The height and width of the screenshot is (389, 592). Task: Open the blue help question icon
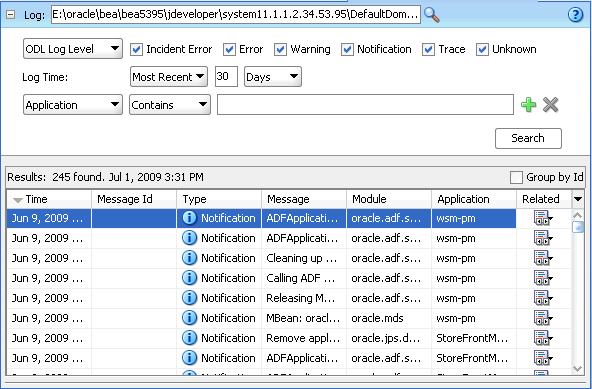pyautogui.click(x=575, y=15)
